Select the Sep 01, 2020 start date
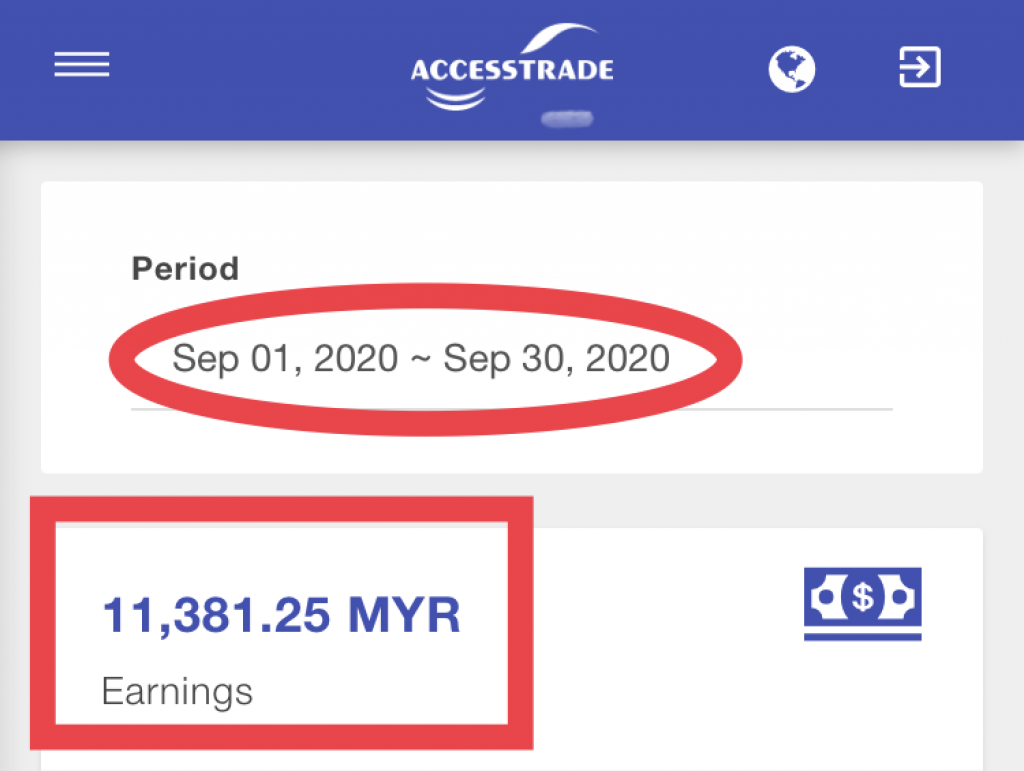The width and height of the screenshot is (1024, 771). click(285, 358)
